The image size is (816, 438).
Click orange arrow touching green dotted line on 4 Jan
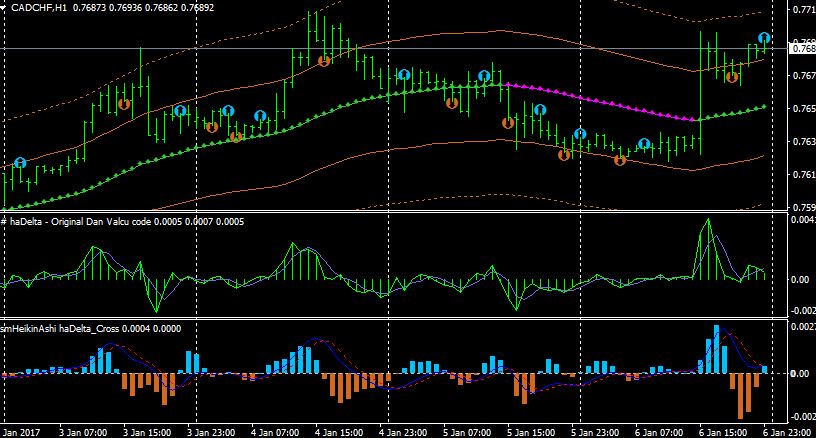pyautogui.click(x=236, y=137)
